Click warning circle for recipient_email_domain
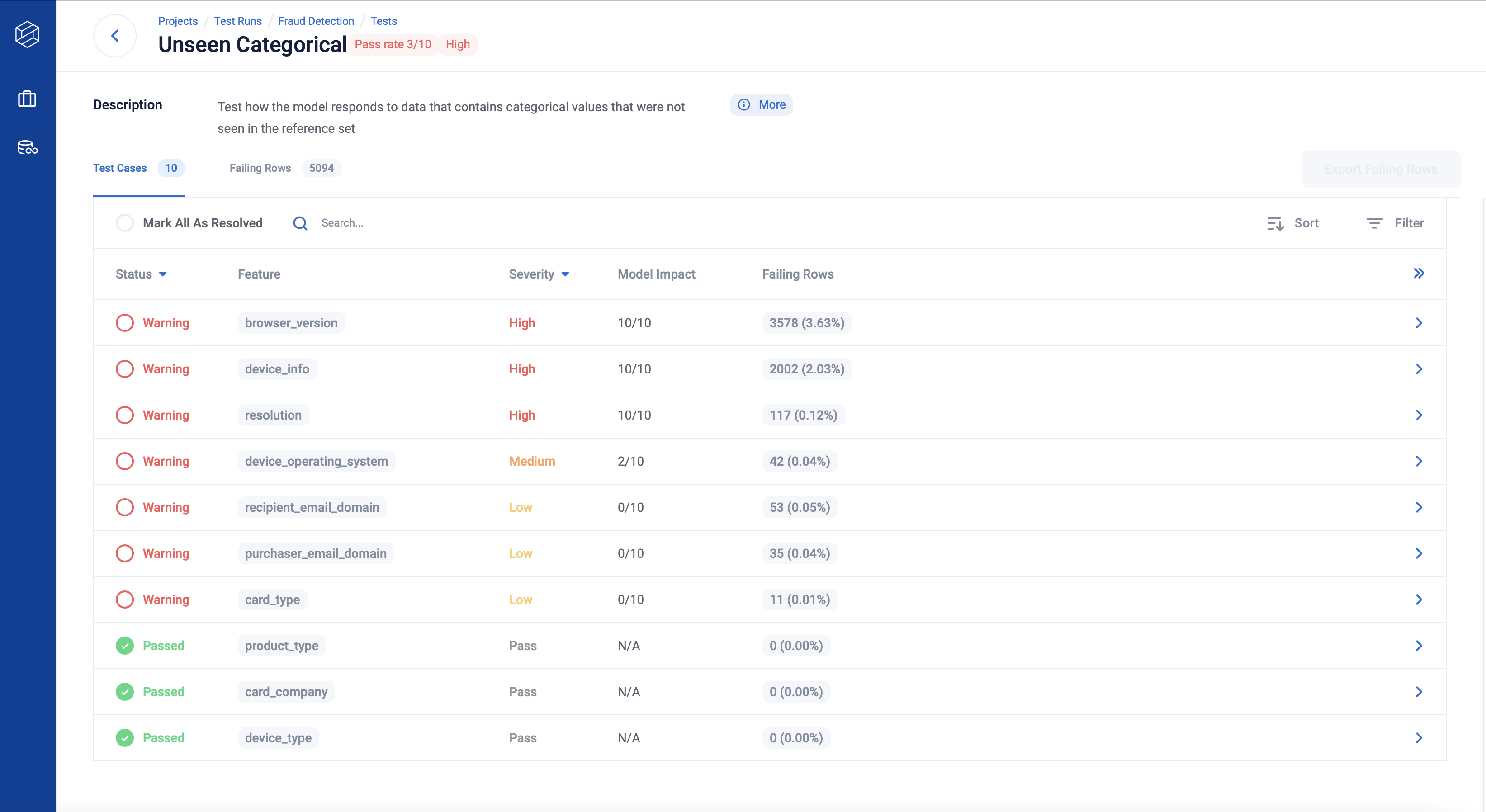This screenshot has height=812, width=1486. pyautogui.click(x=125, y=507)
